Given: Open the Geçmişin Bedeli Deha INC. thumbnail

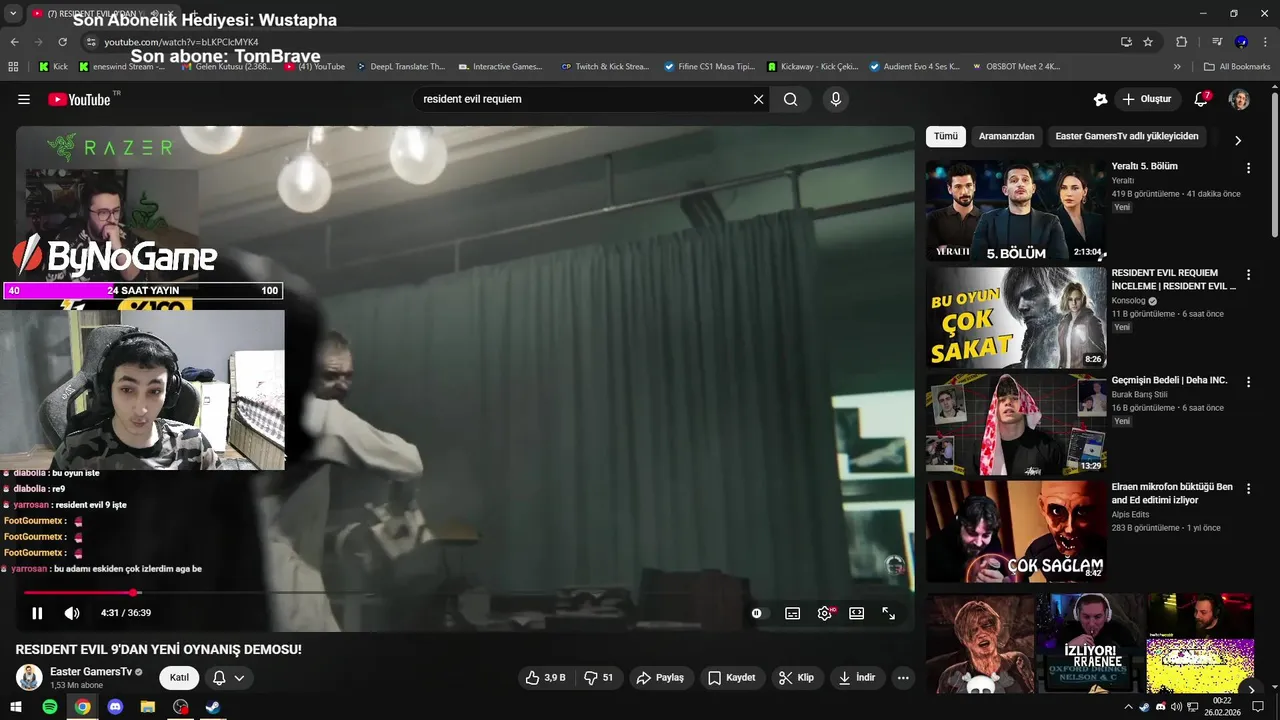Looking at the screenshot, I should [x=1016, y=424].
